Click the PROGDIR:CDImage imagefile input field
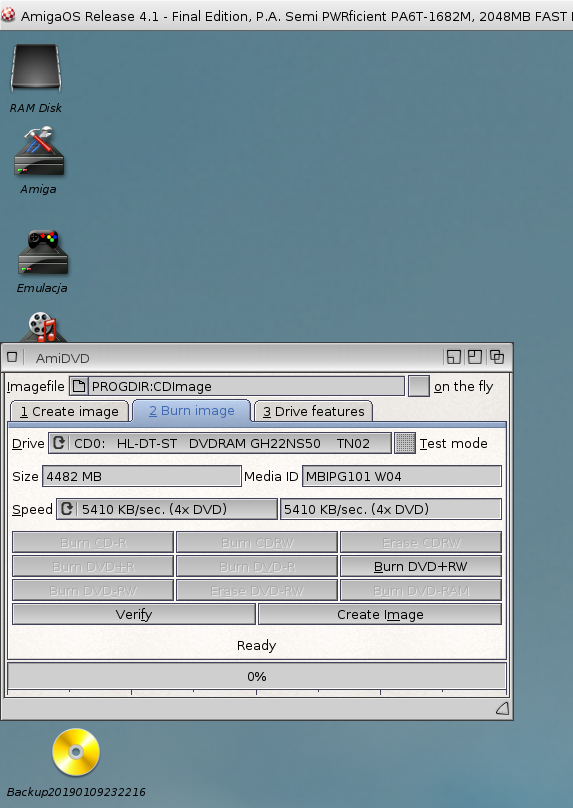 246,386
